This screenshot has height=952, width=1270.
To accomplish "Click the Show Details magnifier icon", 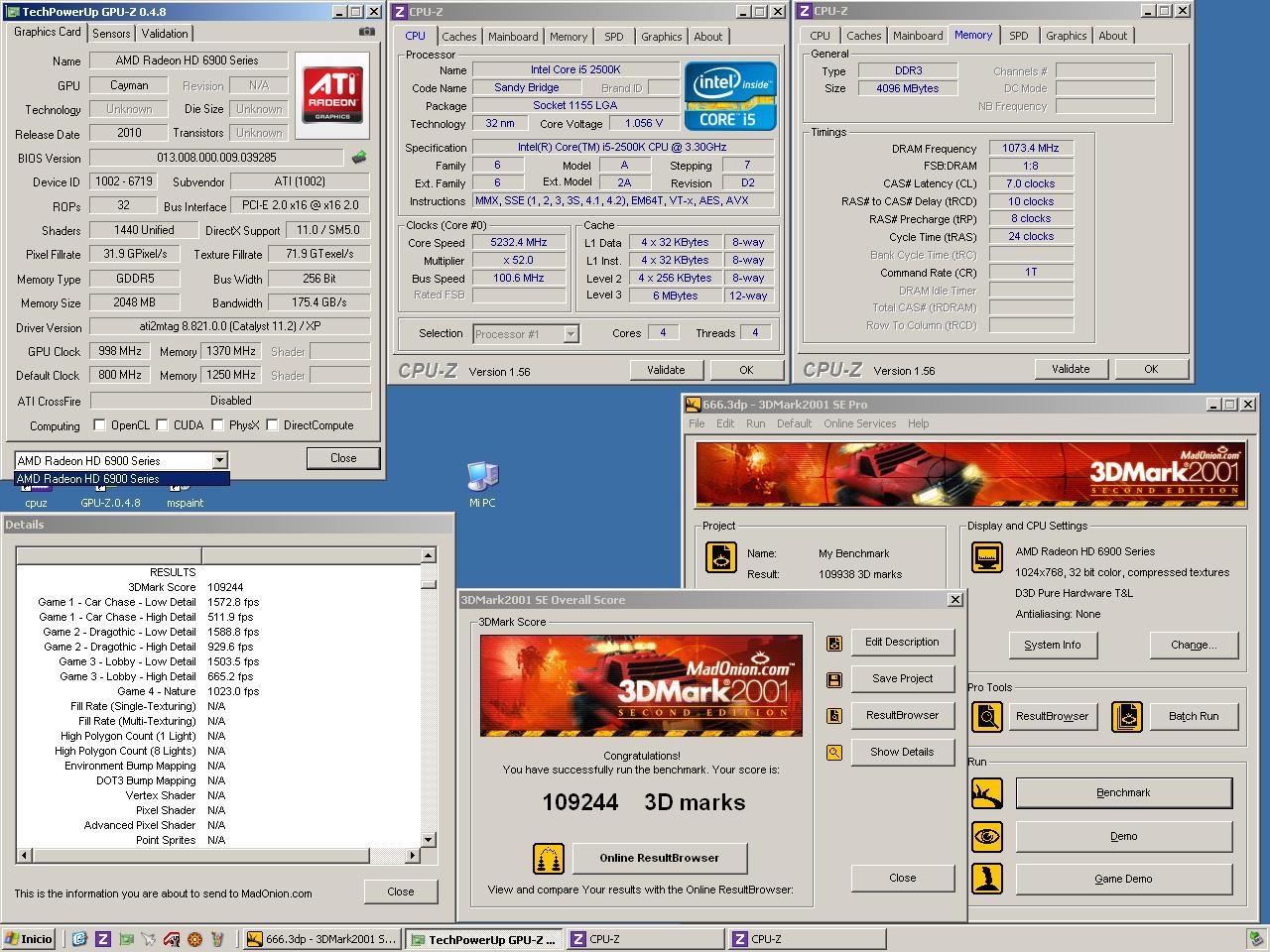I will (x=834, y=753).
